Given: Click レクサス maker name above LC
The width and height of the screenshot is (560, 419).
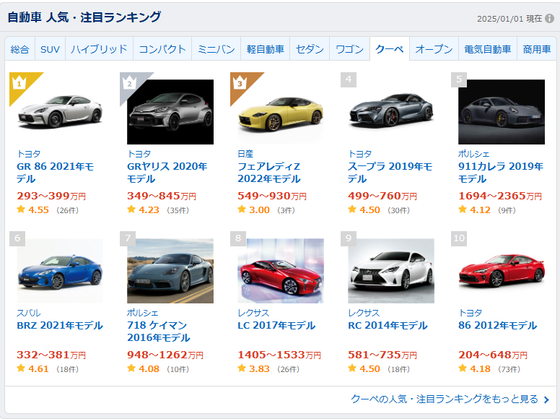Looking at the screenshot, I should pyautogui.click(x=253, y=313).
